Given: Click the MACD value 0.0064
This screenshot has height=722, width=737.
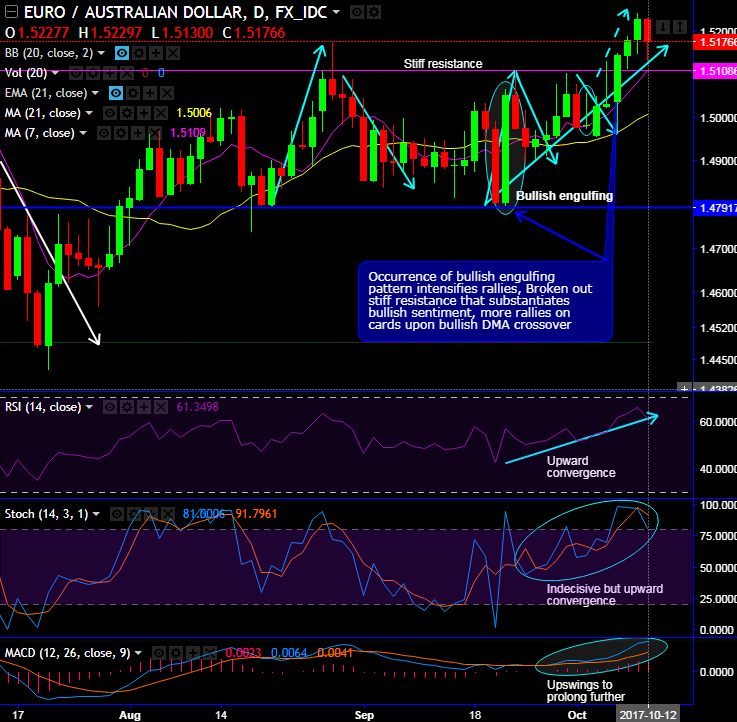Looking at the screenshot, I should [289, 653].
